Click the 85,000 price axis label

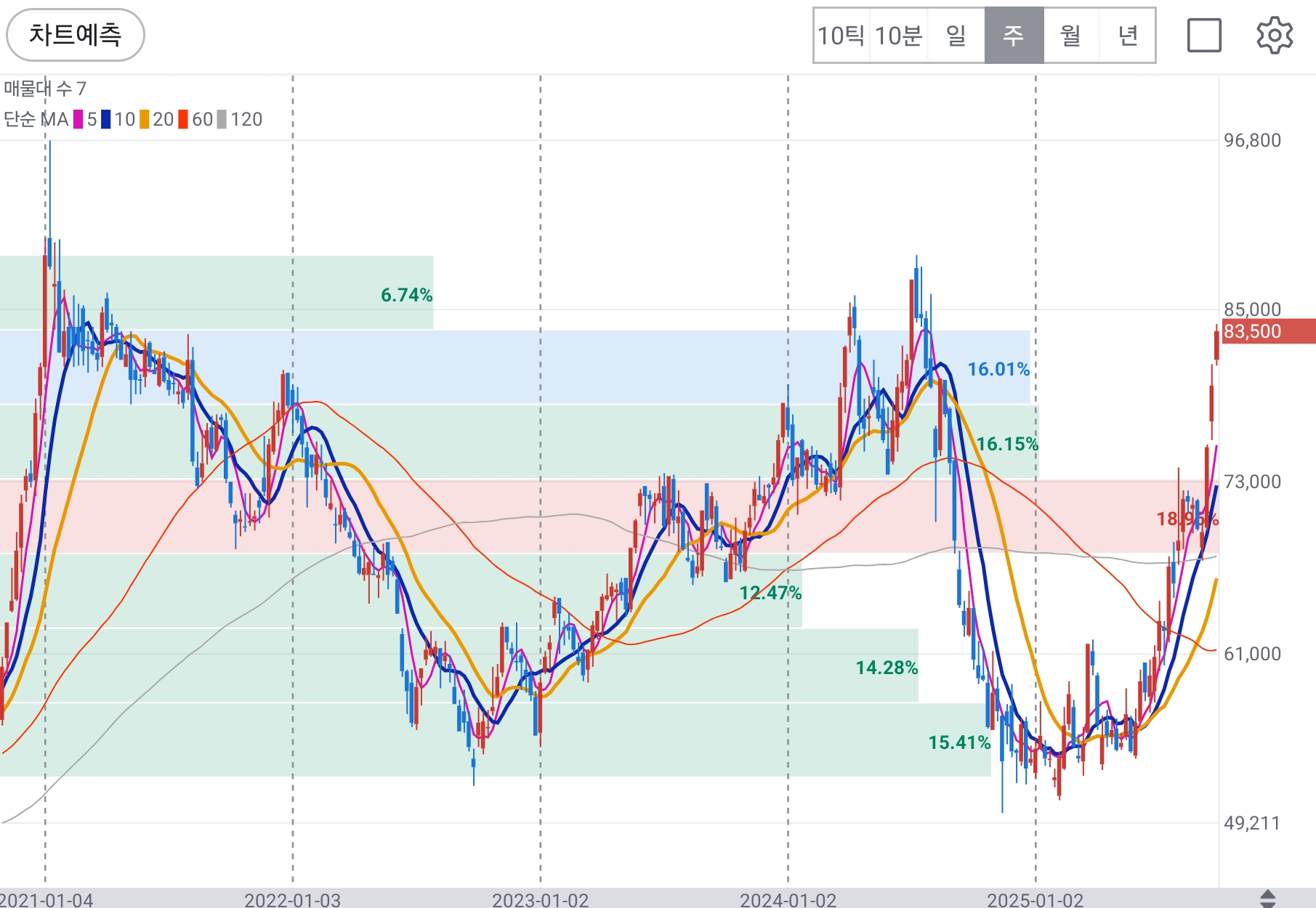tap(1252, 309)
